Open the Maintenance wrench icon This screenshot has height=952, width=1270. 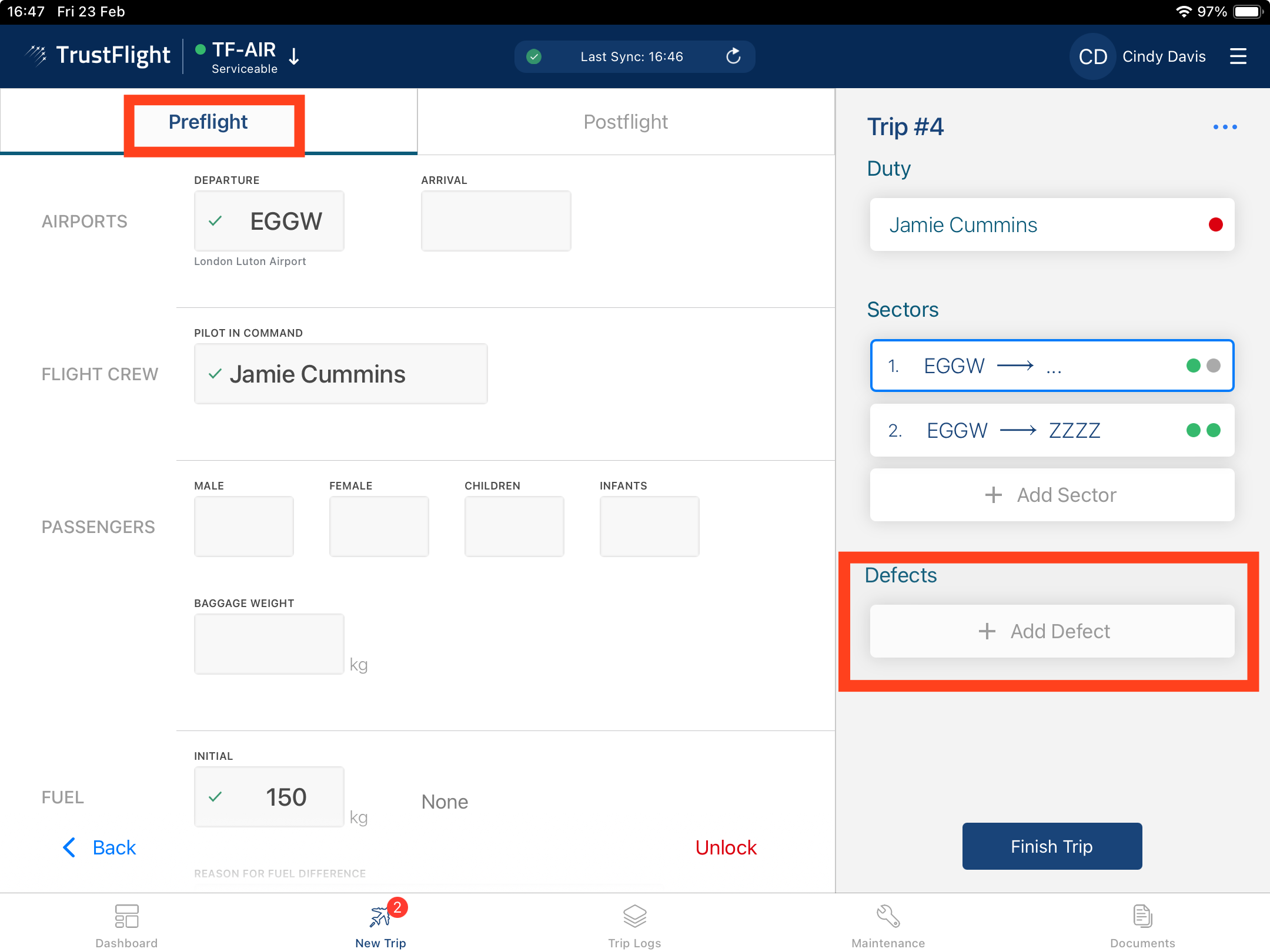point(888,916)
